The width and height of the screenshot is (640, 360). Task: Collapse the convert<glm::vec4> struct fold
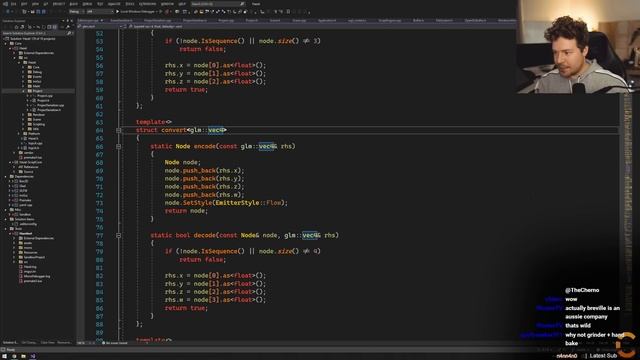click(118, 130)
